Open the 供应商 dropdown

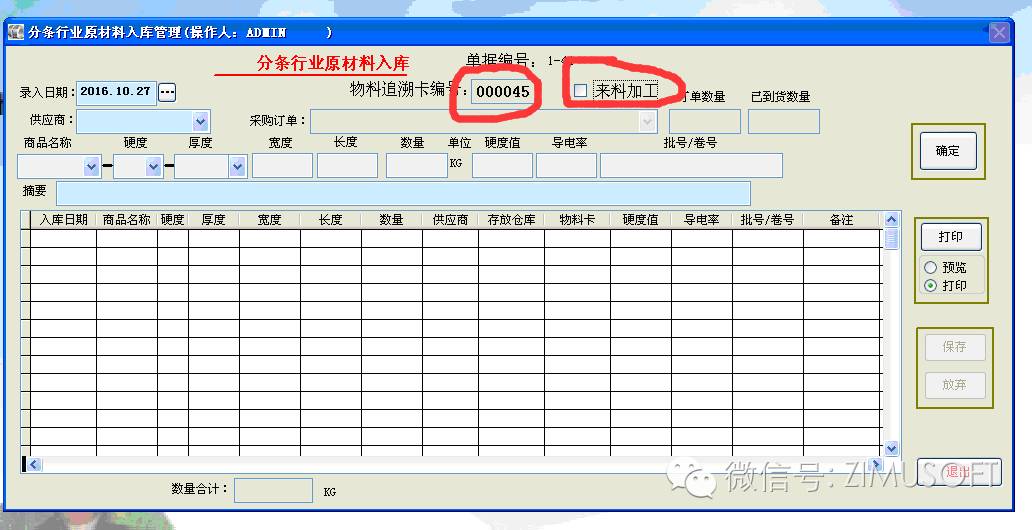200,121
